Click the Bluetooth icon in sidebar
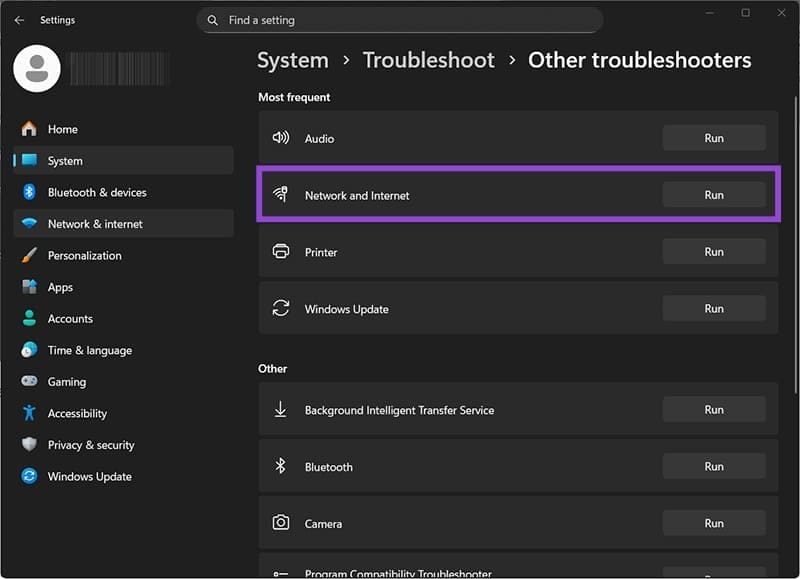This screenshot has height=579, width=800. point(29,192)
